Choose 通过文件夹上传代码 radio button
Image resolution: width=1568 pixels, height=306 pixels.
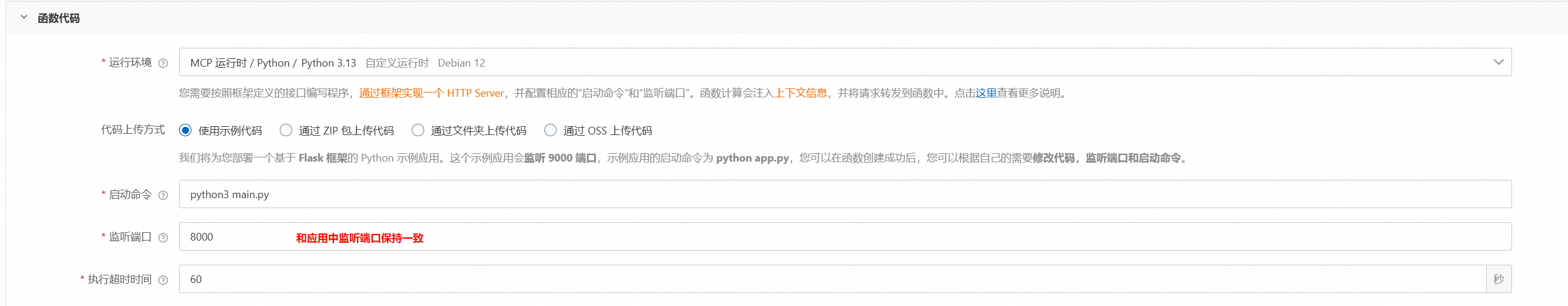tap(418, 130)
